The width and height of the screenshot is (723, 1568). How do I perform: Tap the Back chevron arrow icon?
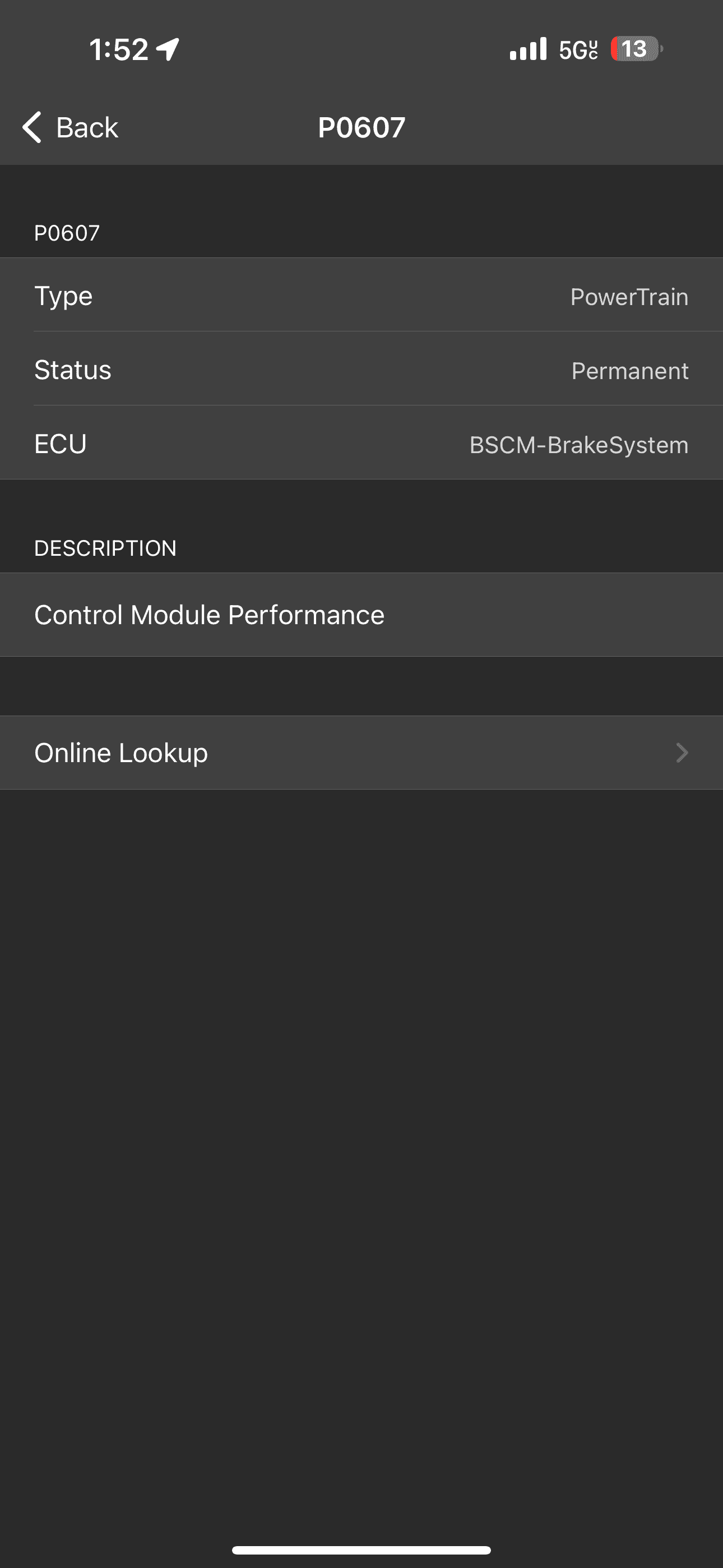coord(31,127)
